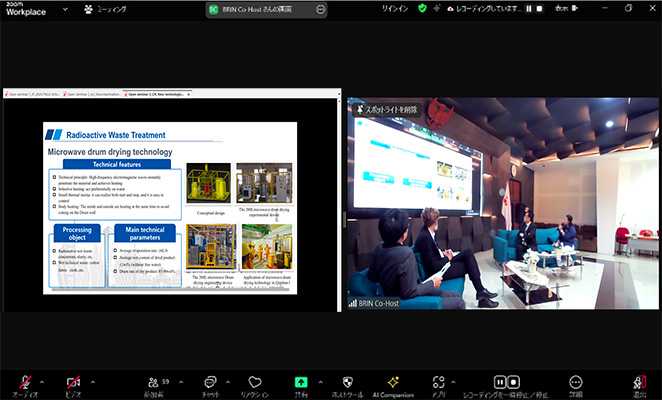
Task: Open the apps icon in toolbar
Action: click(438, 382)
